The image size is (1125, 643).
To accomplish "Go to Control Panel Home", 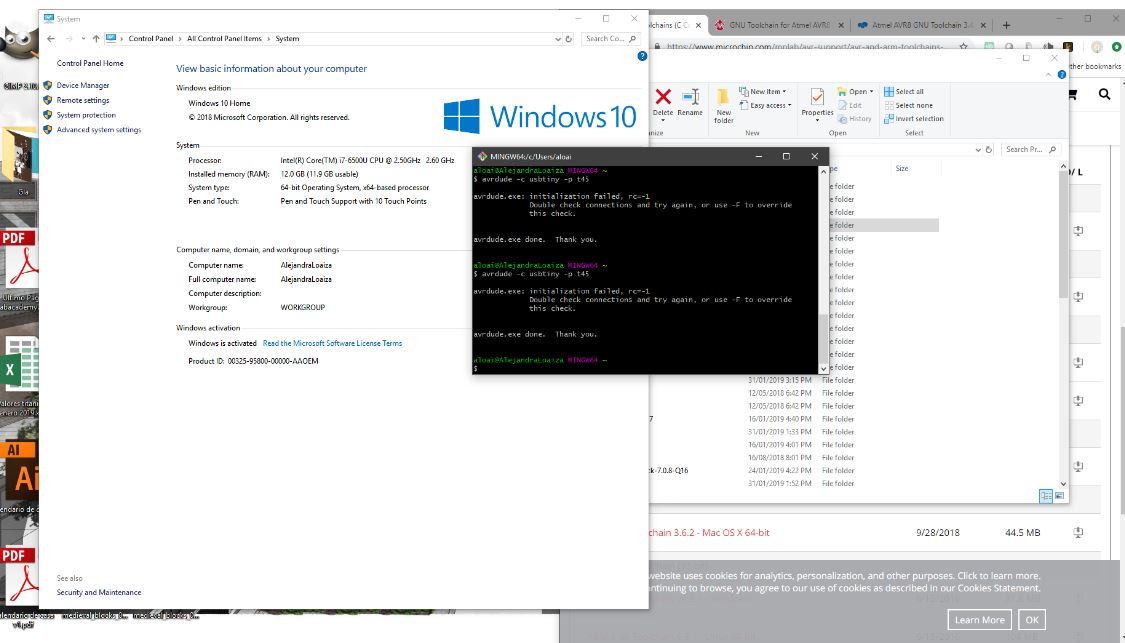I will [x=90, y=63].
